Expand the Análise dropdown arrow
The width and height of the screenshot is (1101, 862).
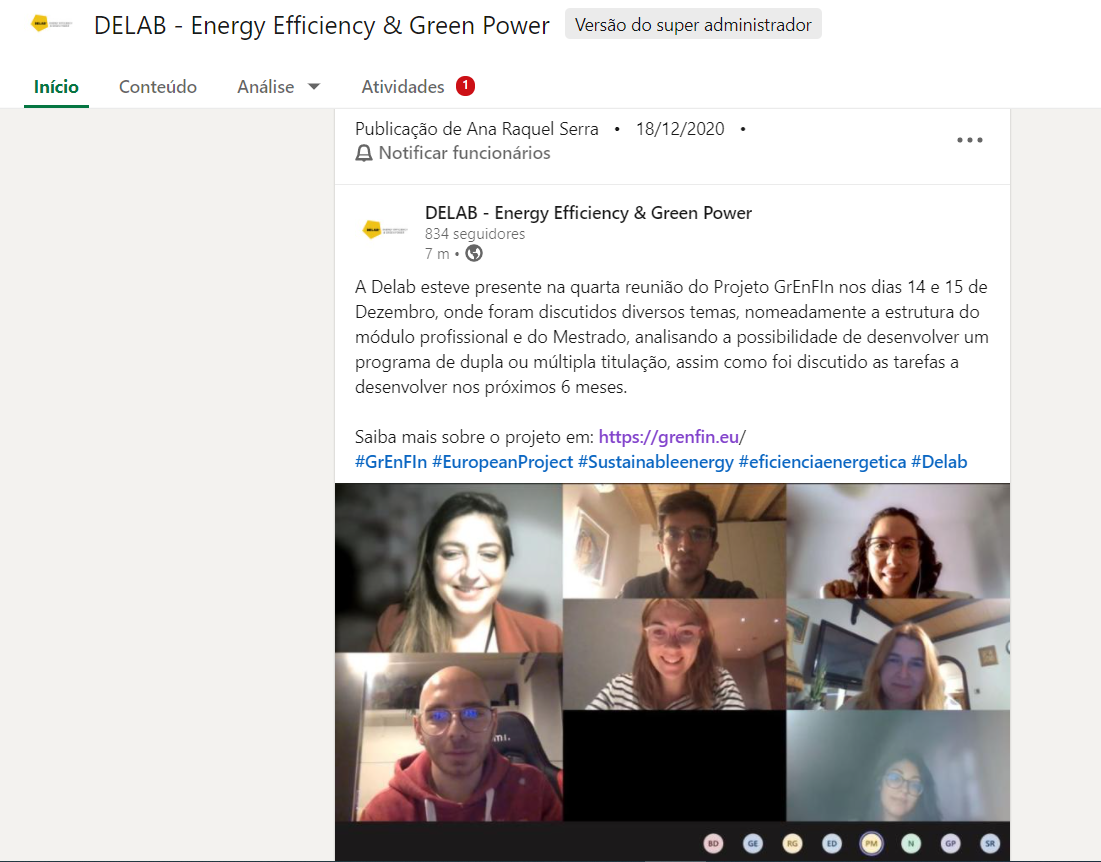[314, 87]
